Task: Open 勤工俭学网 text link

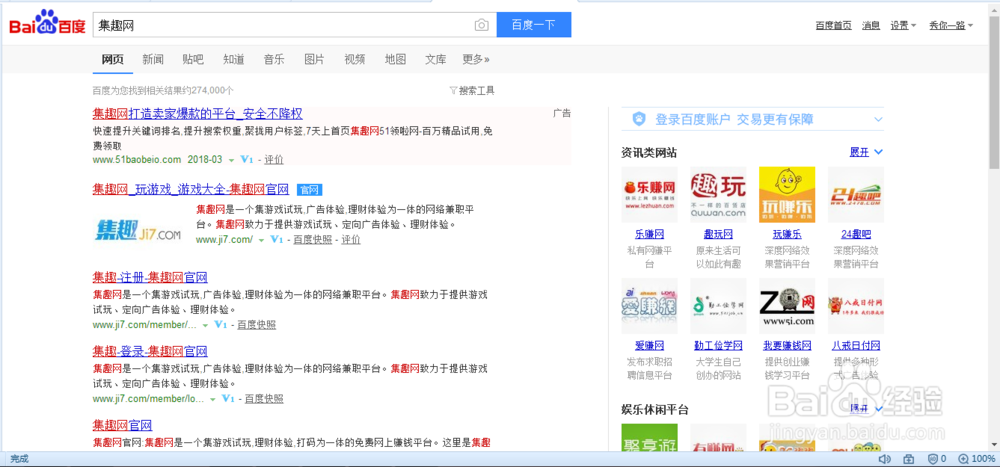Action: tap(718, 346)
